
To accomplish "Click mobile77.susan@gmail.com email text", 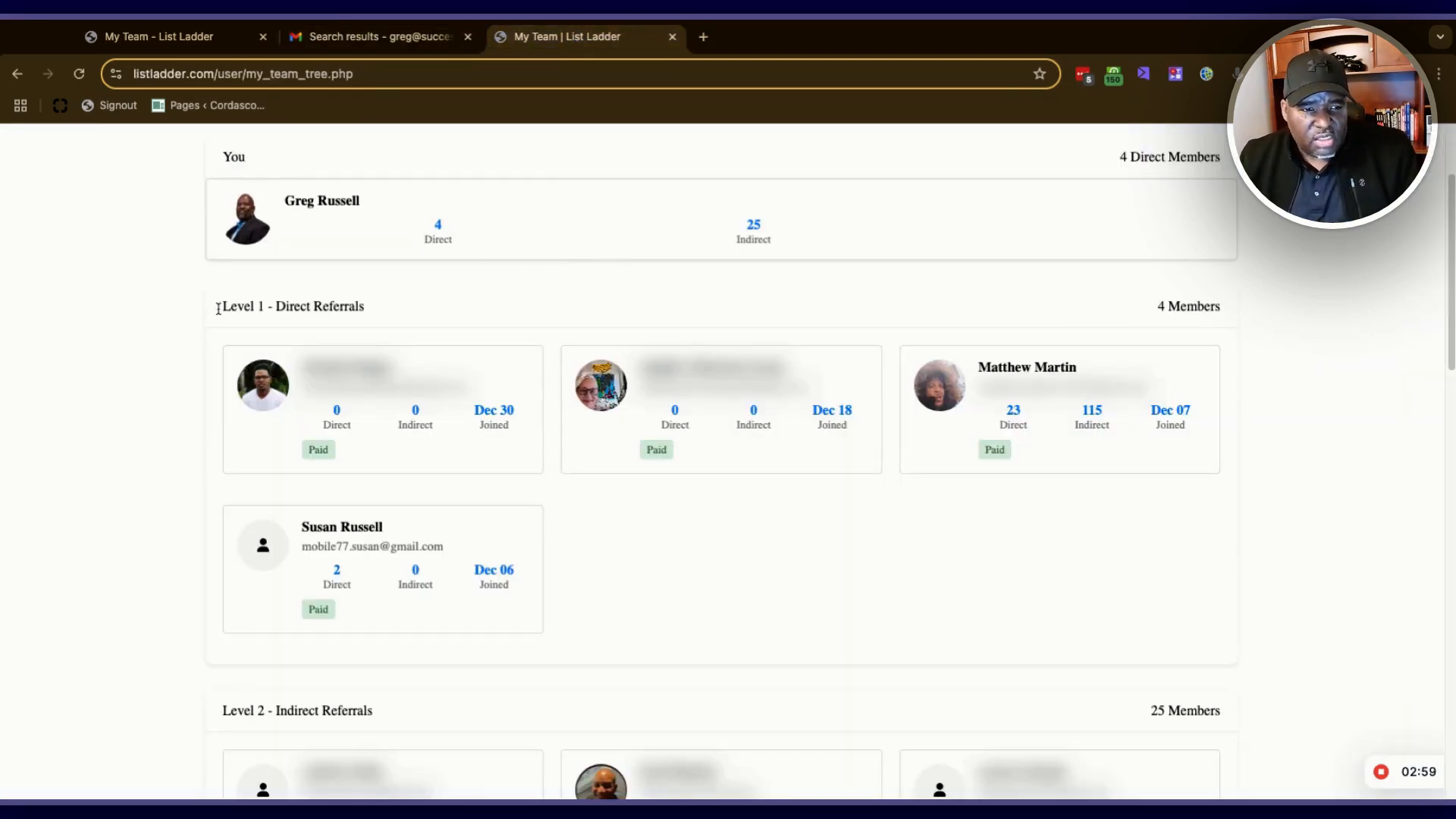I will [x=372, y=546].
